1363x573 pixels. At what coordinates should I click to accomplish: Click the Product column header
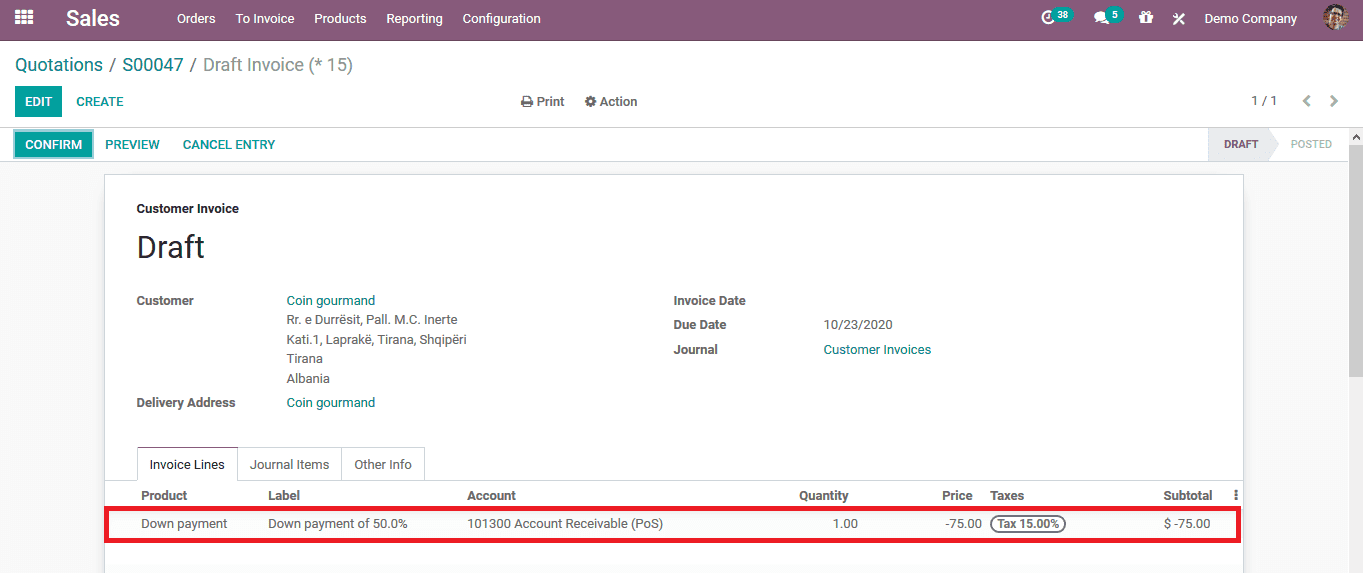pos(164,495)
